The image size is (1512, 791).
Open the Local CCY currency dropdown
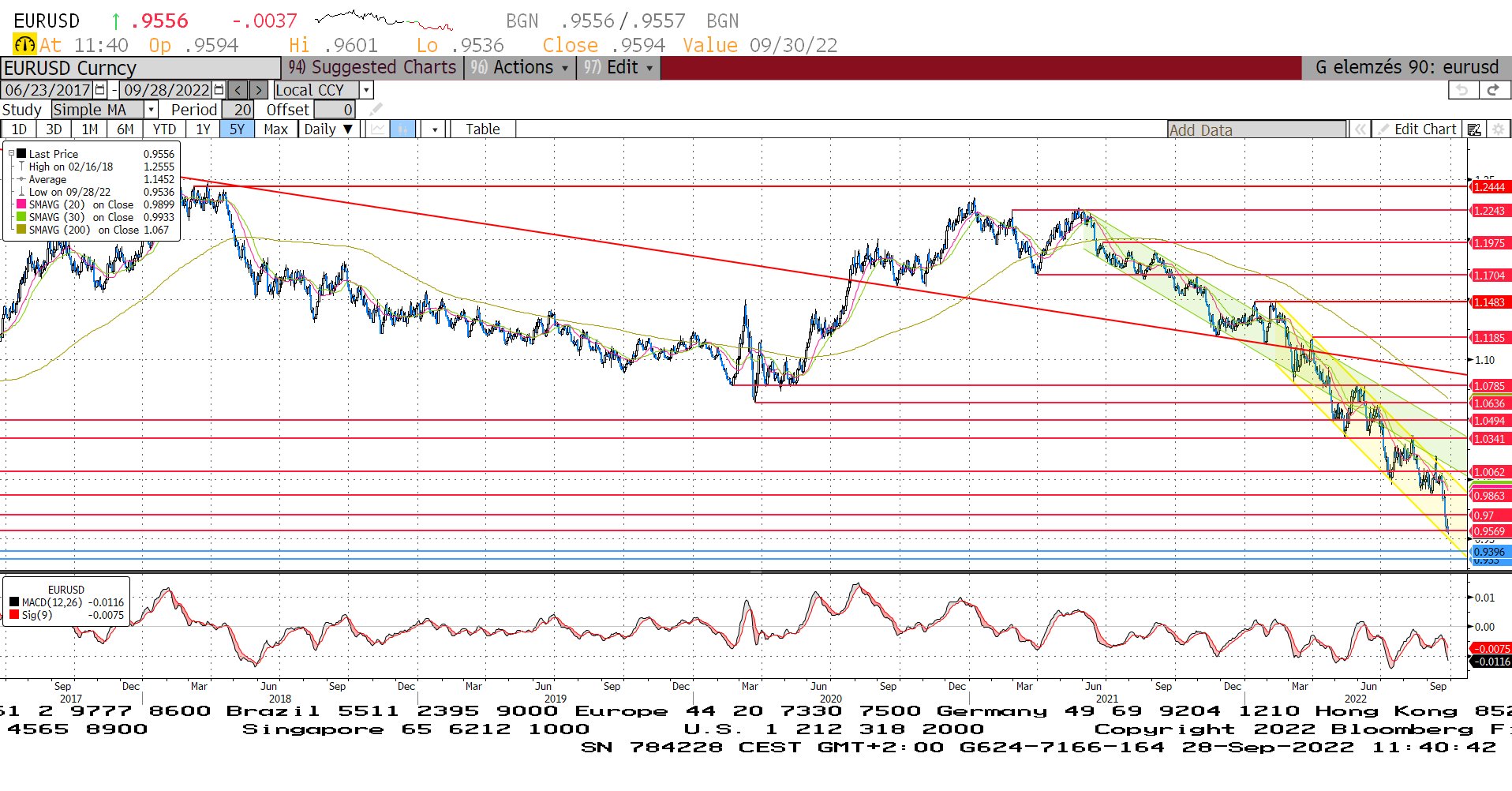point(366,90)
